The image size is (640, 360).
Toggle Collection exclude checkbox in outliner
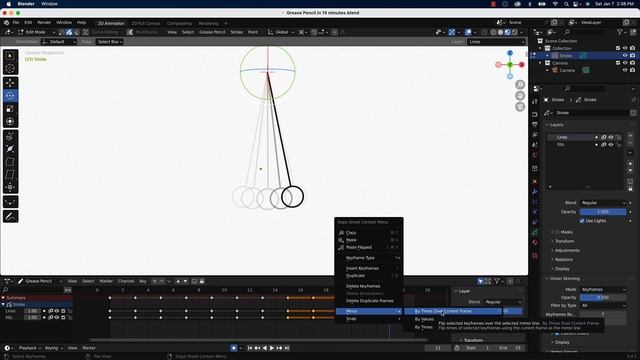[x=618, y=48]
